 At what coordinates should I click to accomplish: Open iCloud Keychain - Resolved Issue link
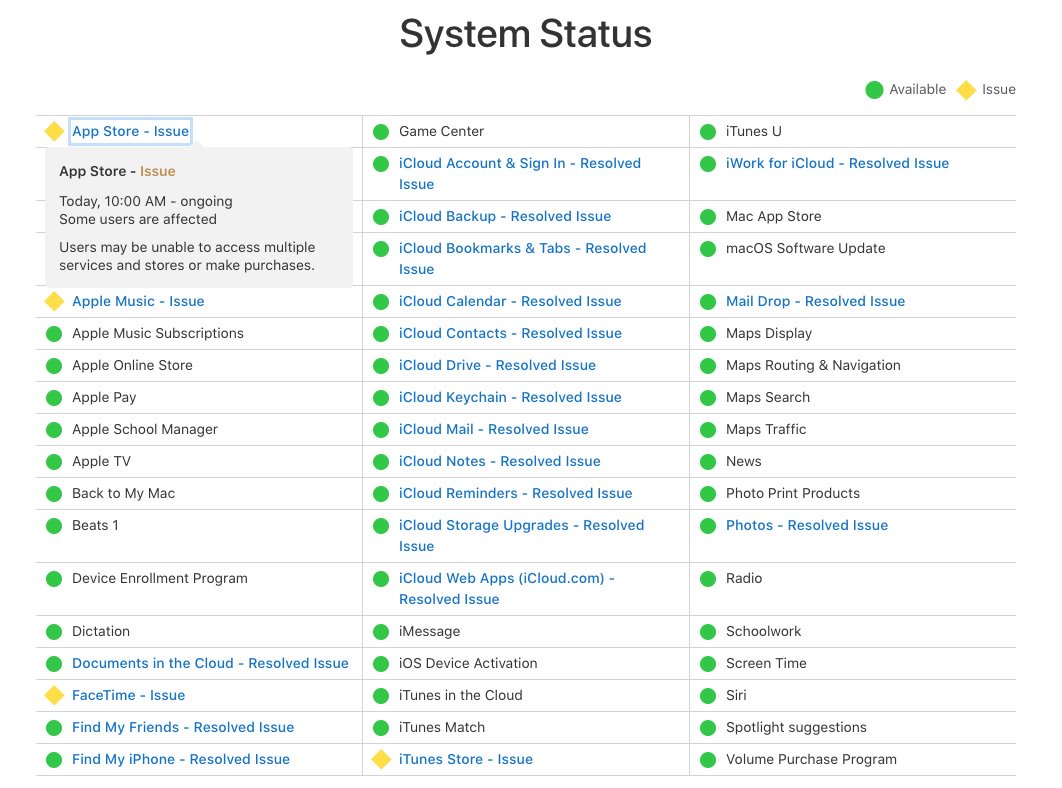(x=510, y=398)
